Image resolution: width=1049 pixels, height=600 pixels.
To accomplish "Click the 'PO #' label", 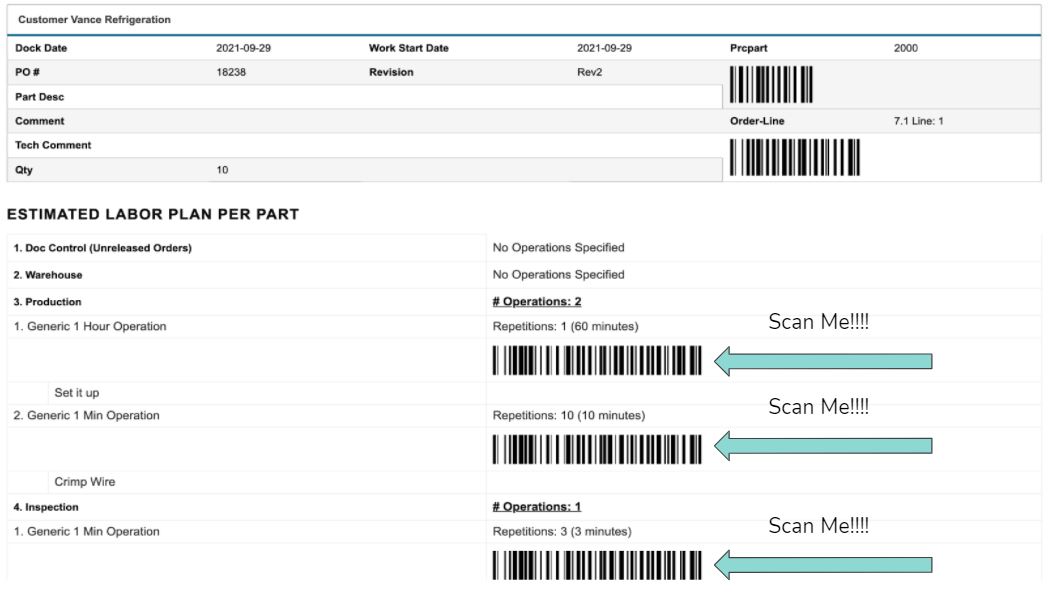I will pyautogui.click(x=27, y=72).
